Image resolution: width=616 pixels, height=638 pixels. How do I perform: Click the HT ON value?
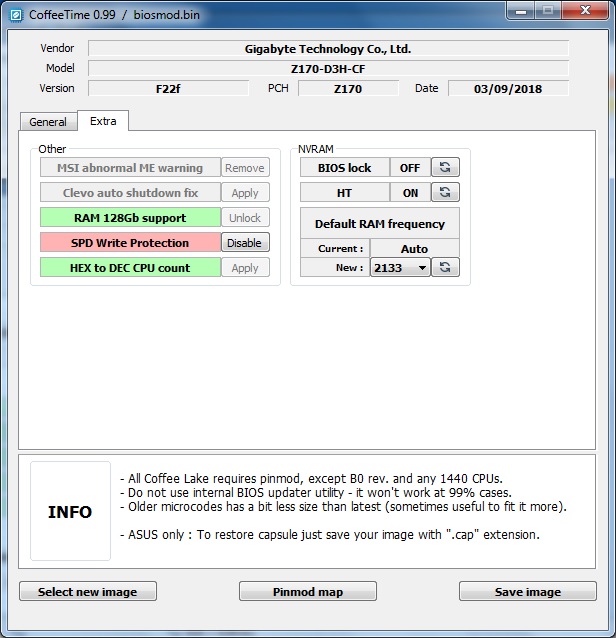[410, 192]
